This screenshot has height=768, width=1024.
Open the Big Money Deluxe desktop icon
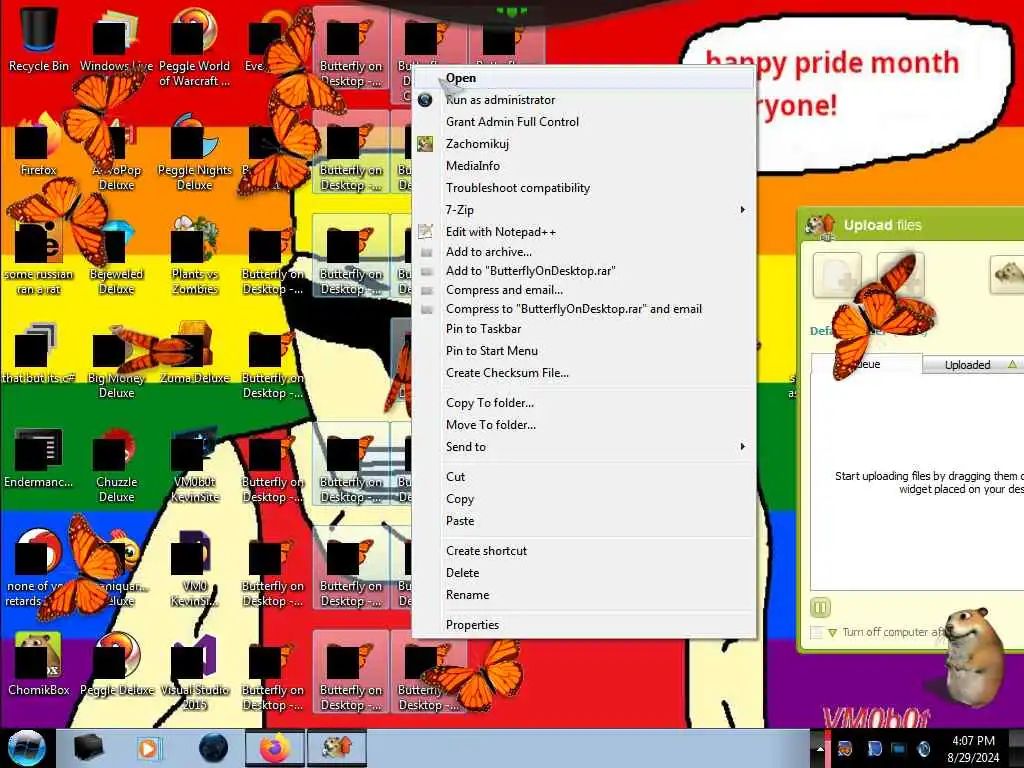(x=116, y=360)
